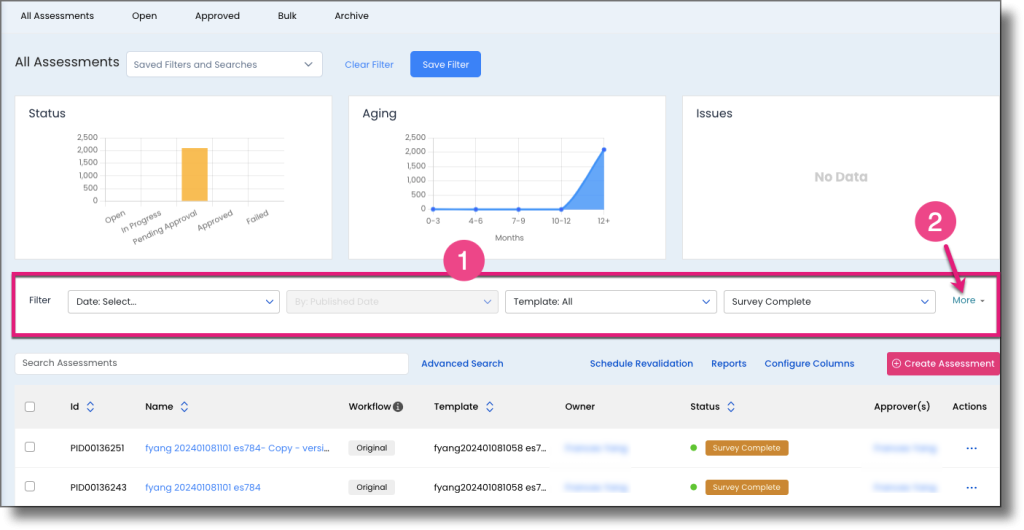Switch to the Approved tab
This screenshot has width=1024, height=530.
(217, 16)
